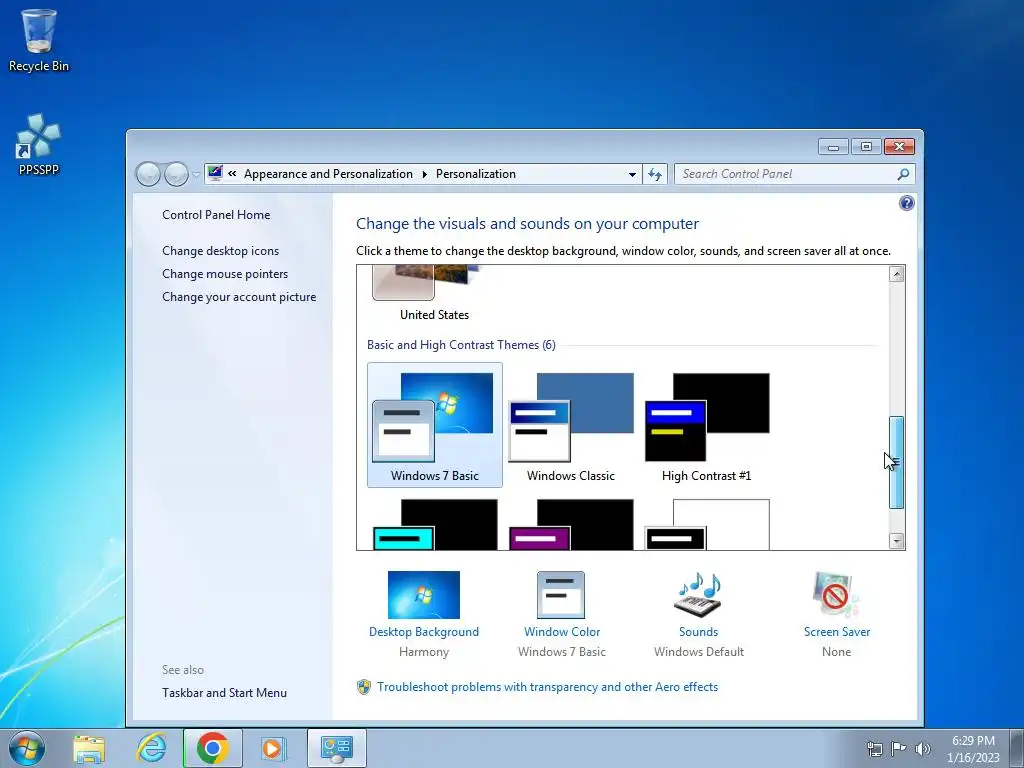
Task: Select the United States theme
Action: click(x=434, y=294)
